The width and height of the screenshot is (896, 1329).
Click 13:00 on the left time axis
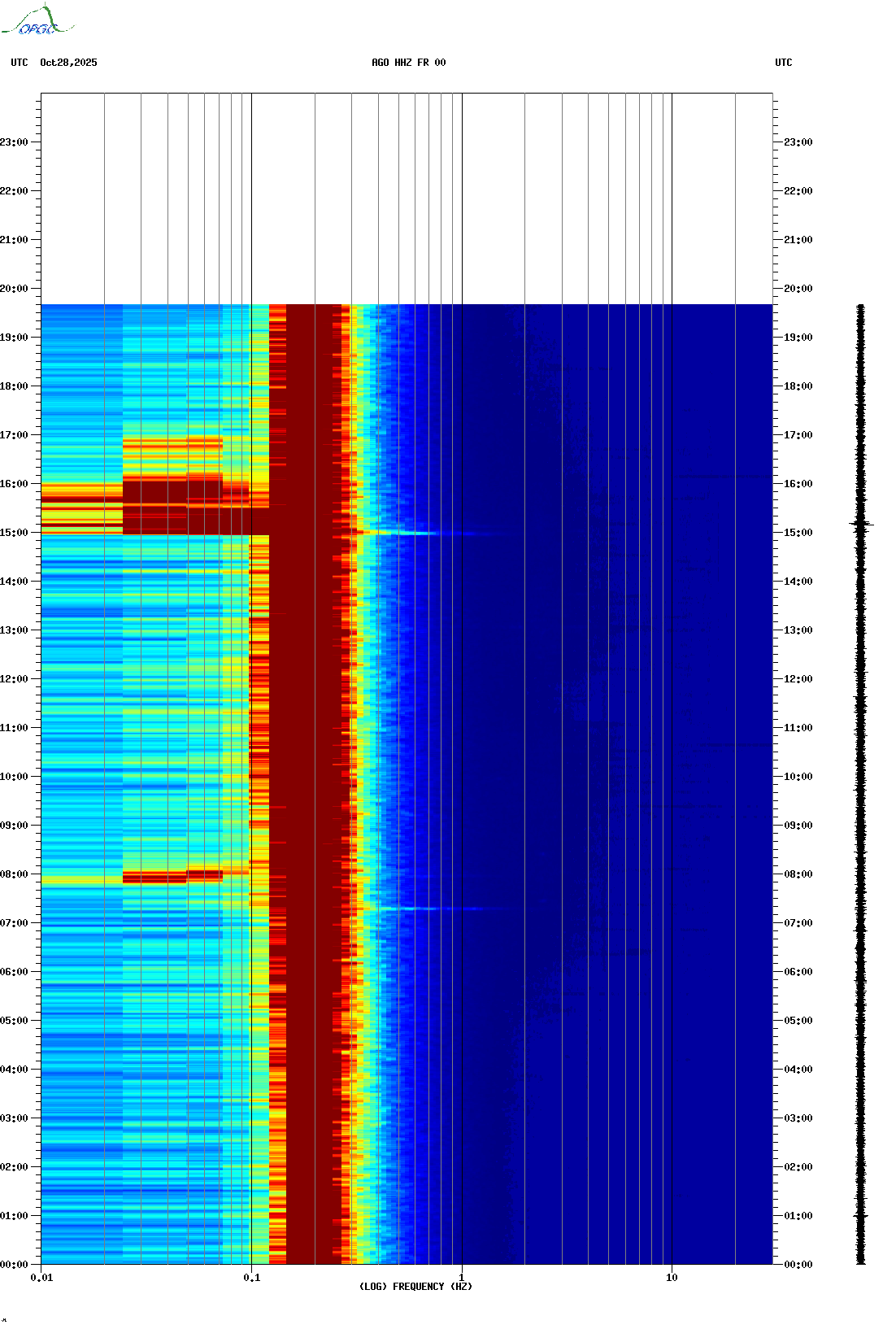pos(14,630)
